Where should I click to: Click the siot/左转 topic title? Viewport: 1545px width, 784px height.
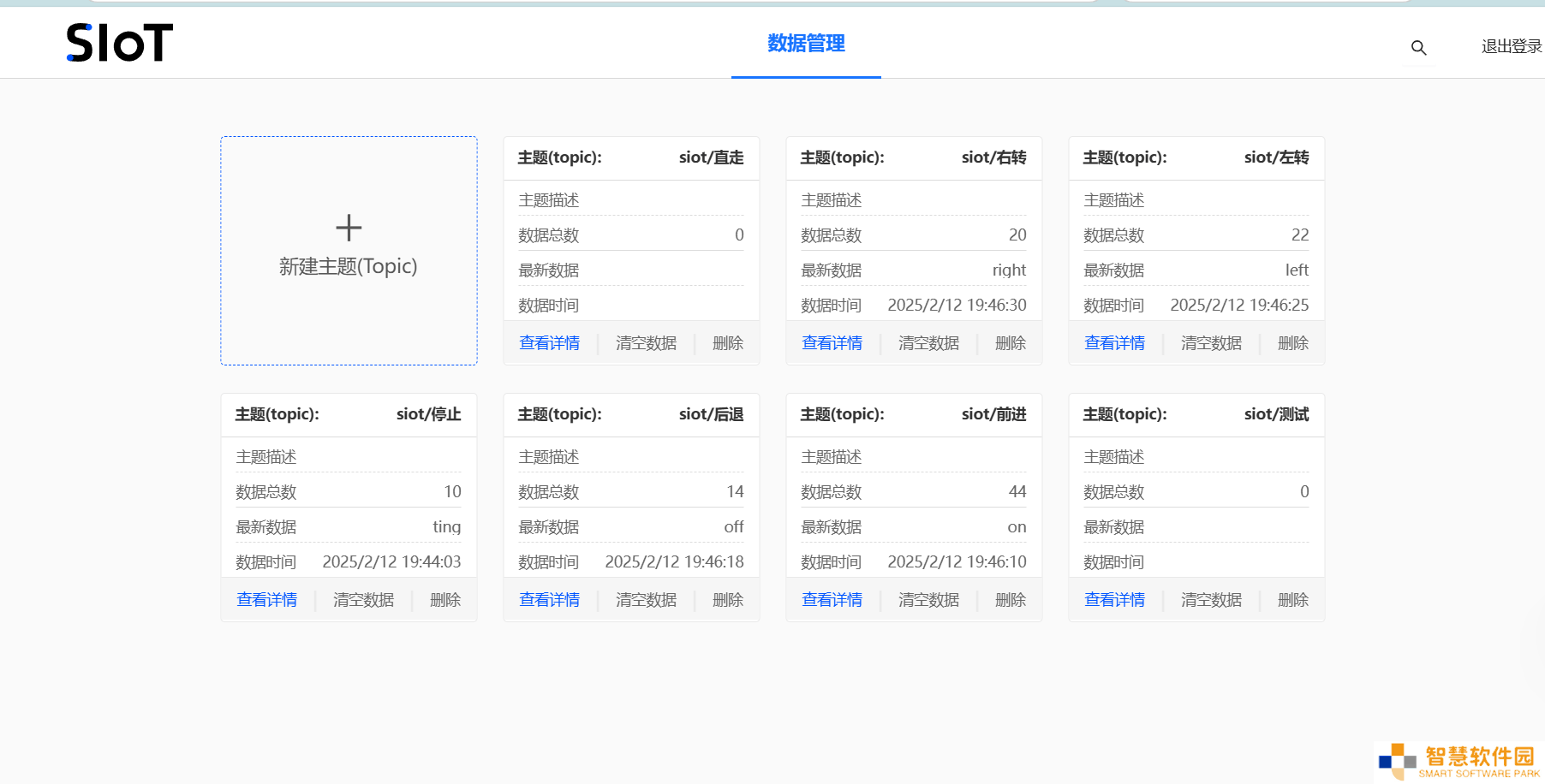(x=1276, y=157)
